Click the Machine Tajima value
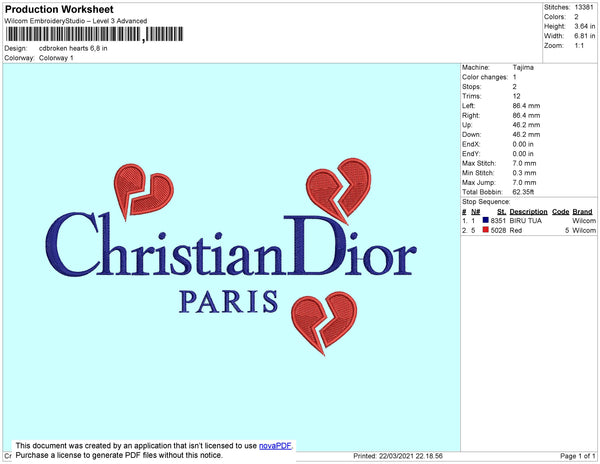This screenshot has width=600, height=464. tap(523, 67)
